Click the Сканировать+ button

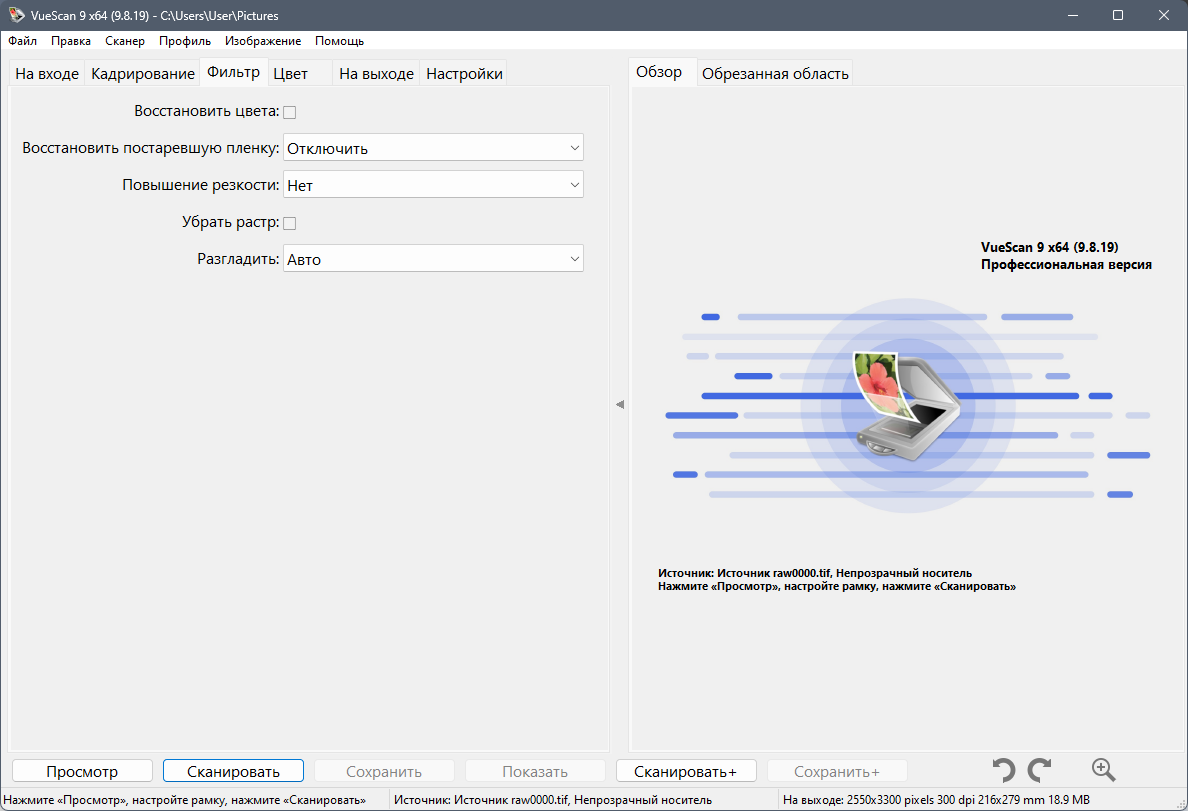686,771
